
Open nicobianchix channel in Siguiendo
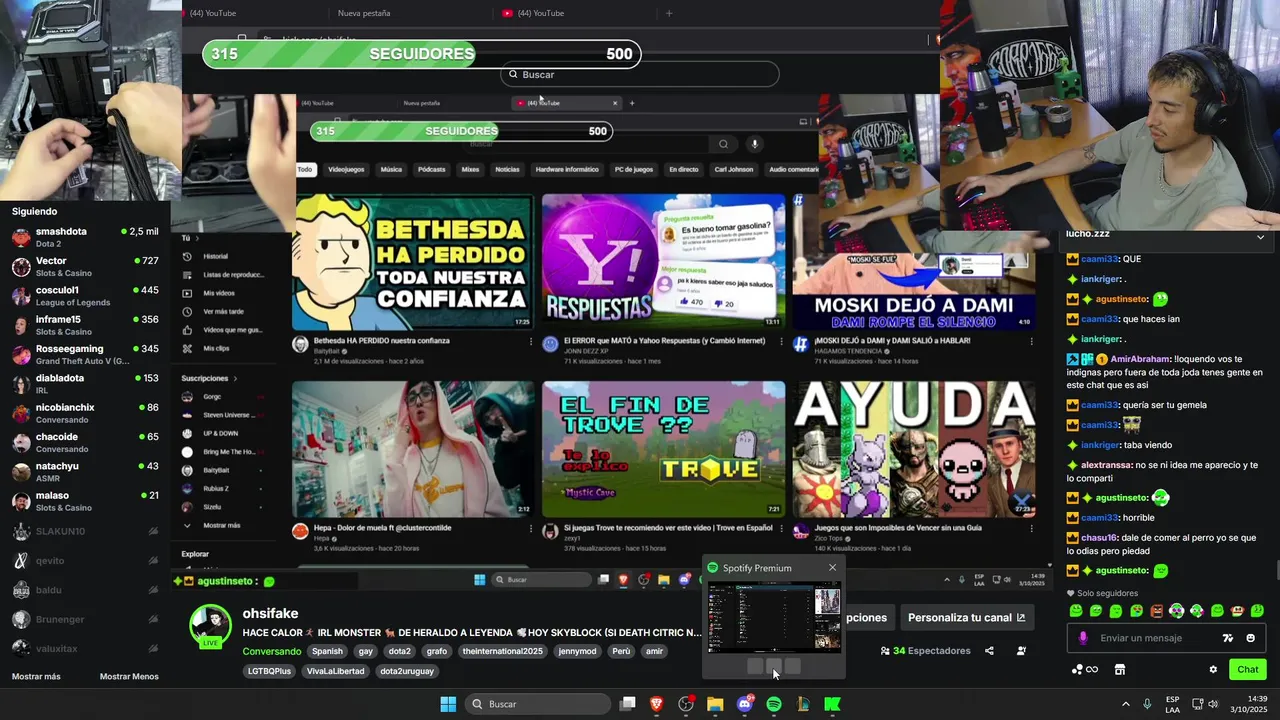(x=85, y=414)
